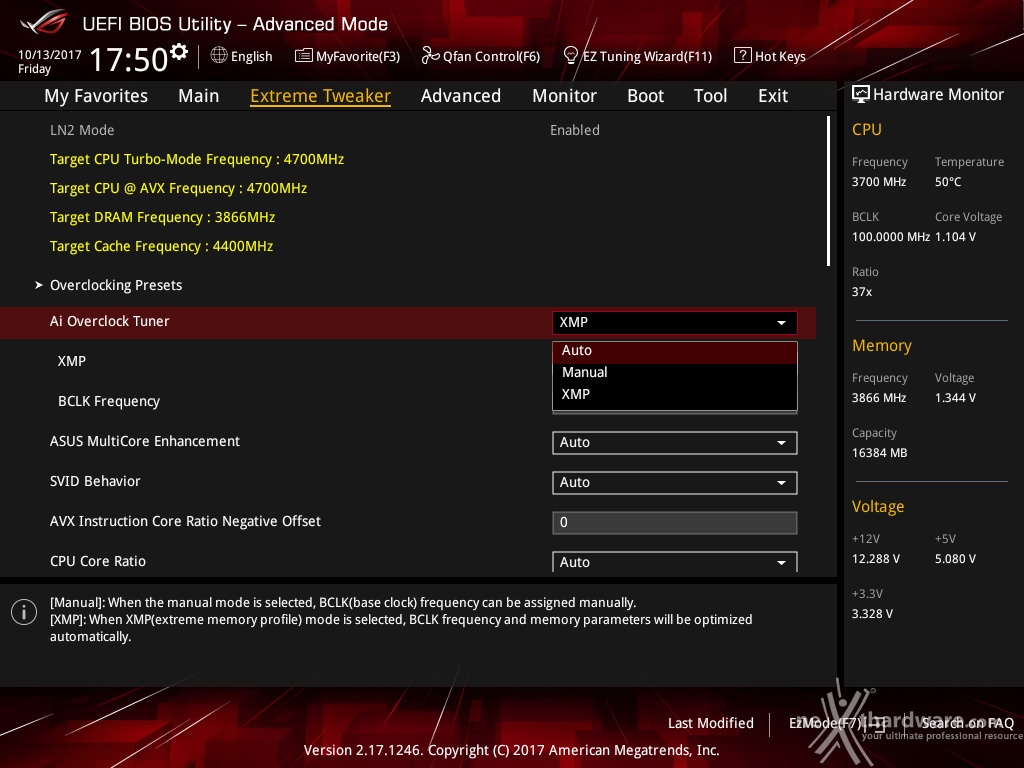The image size is (1024, 768).
Task: Click the CPU temperature value 50°C
Action: tap(948, 182)
